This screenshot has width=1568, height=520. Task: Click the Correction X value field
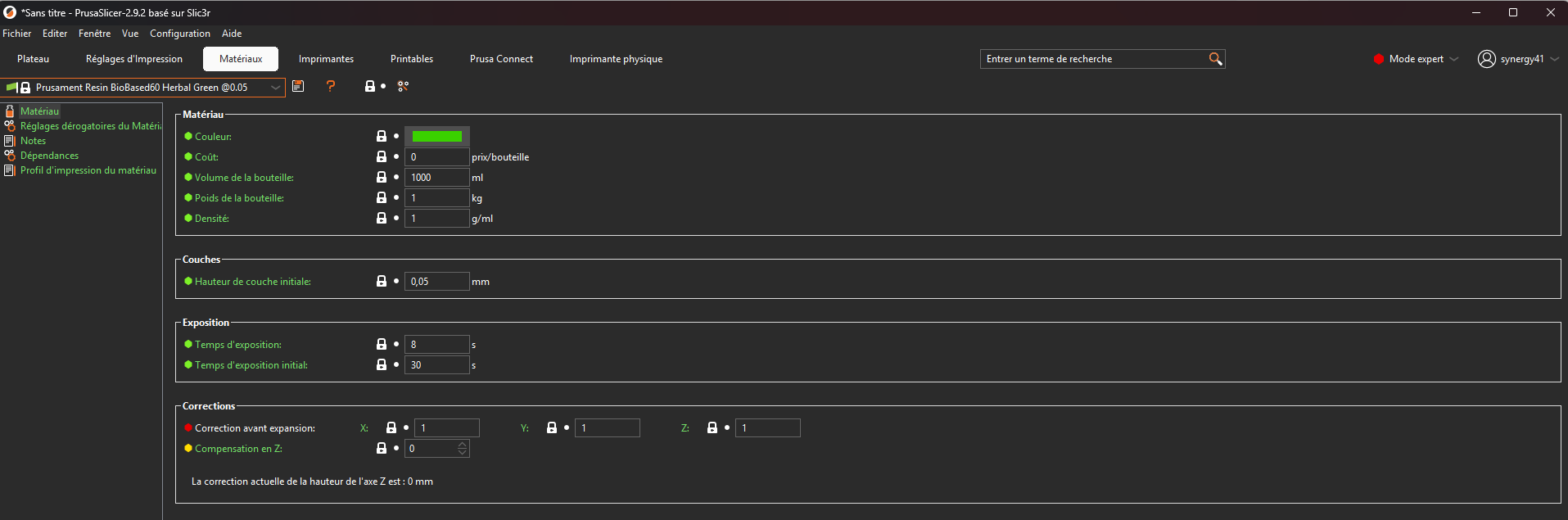pos(446,427)
